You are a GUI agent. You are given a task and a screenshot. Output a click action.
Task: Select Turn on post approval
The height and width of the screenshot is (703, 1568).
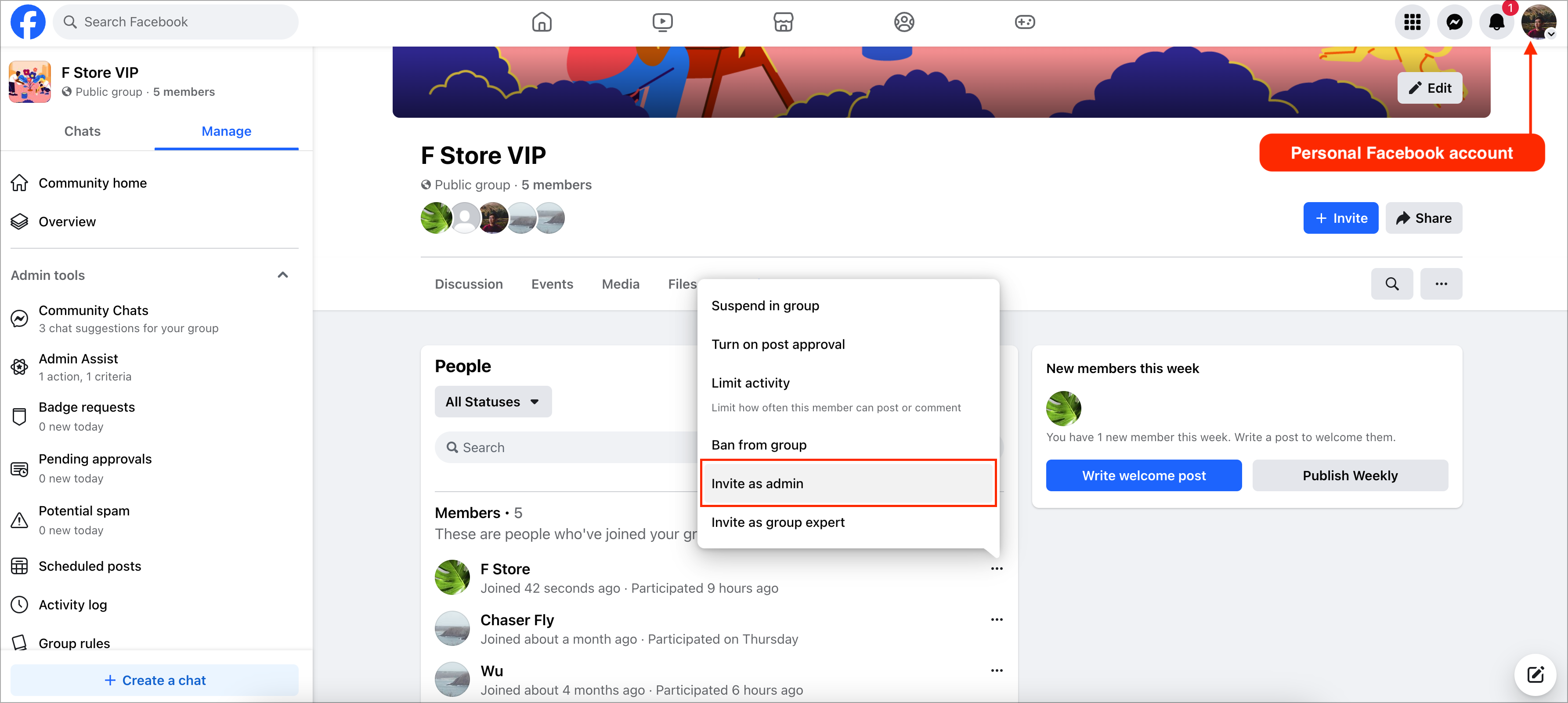(x=848, y=344)
